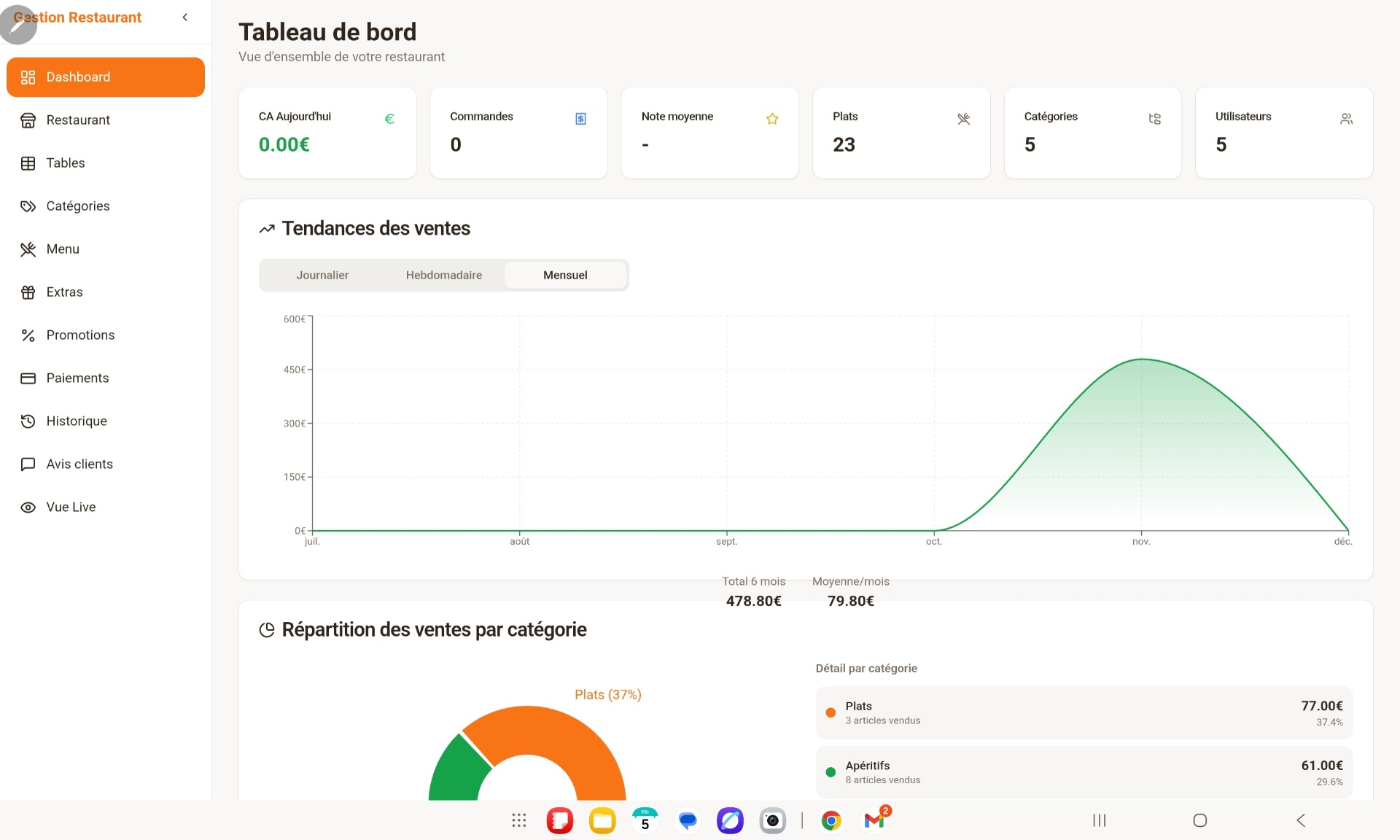Image resolution: width=1400 pixels, height=840 pixels.
Task: Click the Menu utensils icon in sidebar
Action: point(28,249)
